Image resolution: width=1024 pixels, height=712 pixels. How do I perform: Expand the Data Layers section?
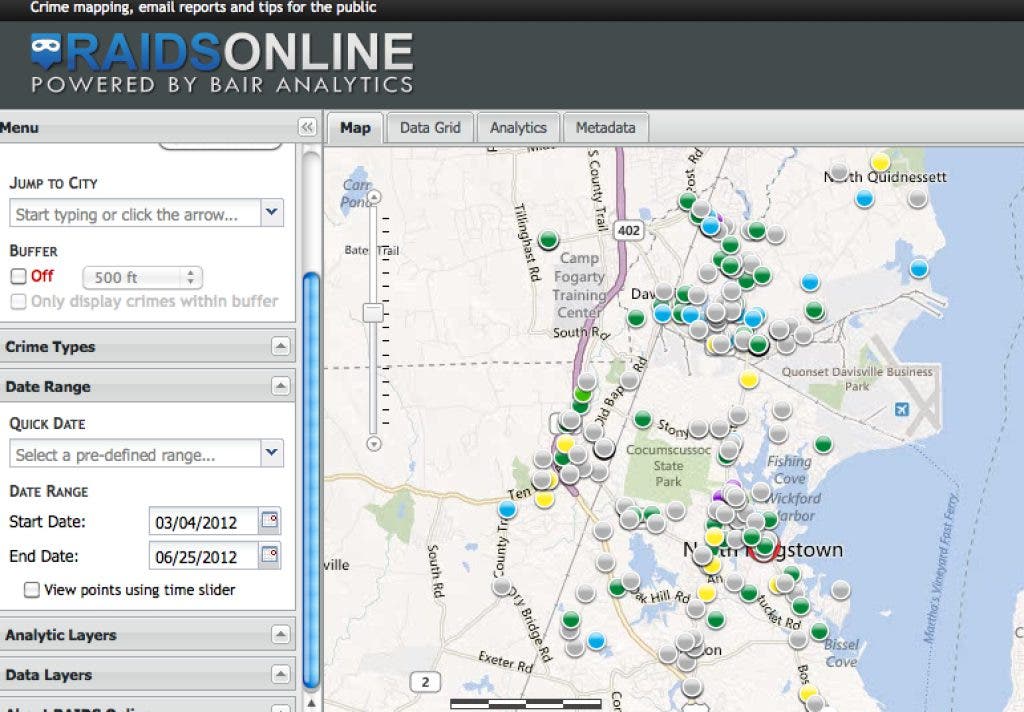coord(280,674)
